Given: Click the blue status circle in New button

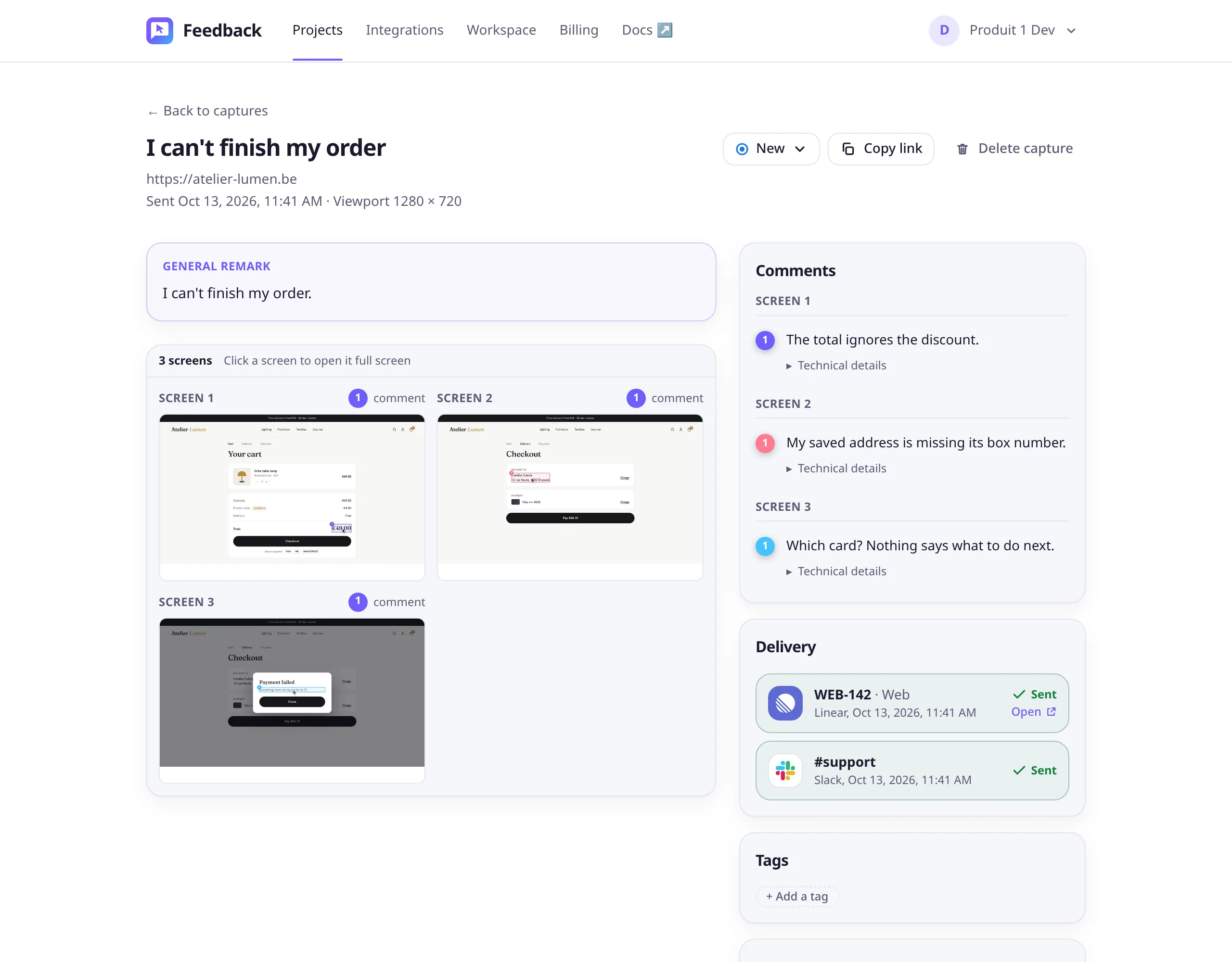Looking at the screenshot, I should coord(742,149).
